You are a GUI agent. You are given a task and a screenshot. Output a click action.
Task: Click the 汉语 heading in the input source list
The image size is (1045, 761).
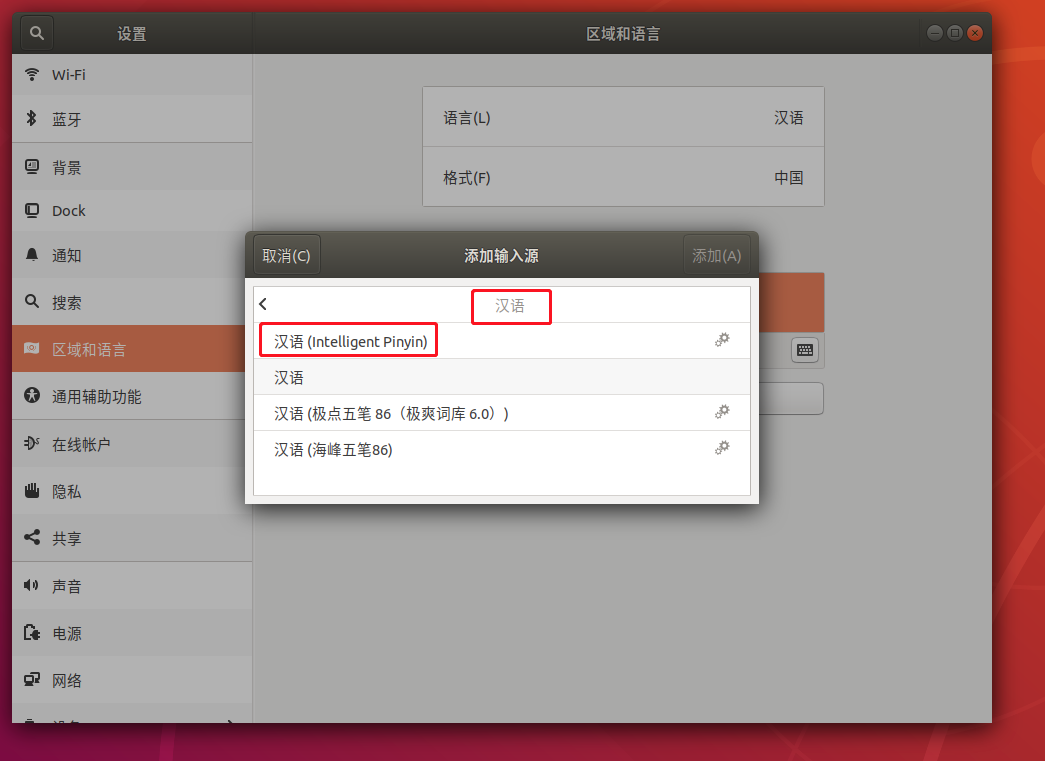click(x=510, y=306)
